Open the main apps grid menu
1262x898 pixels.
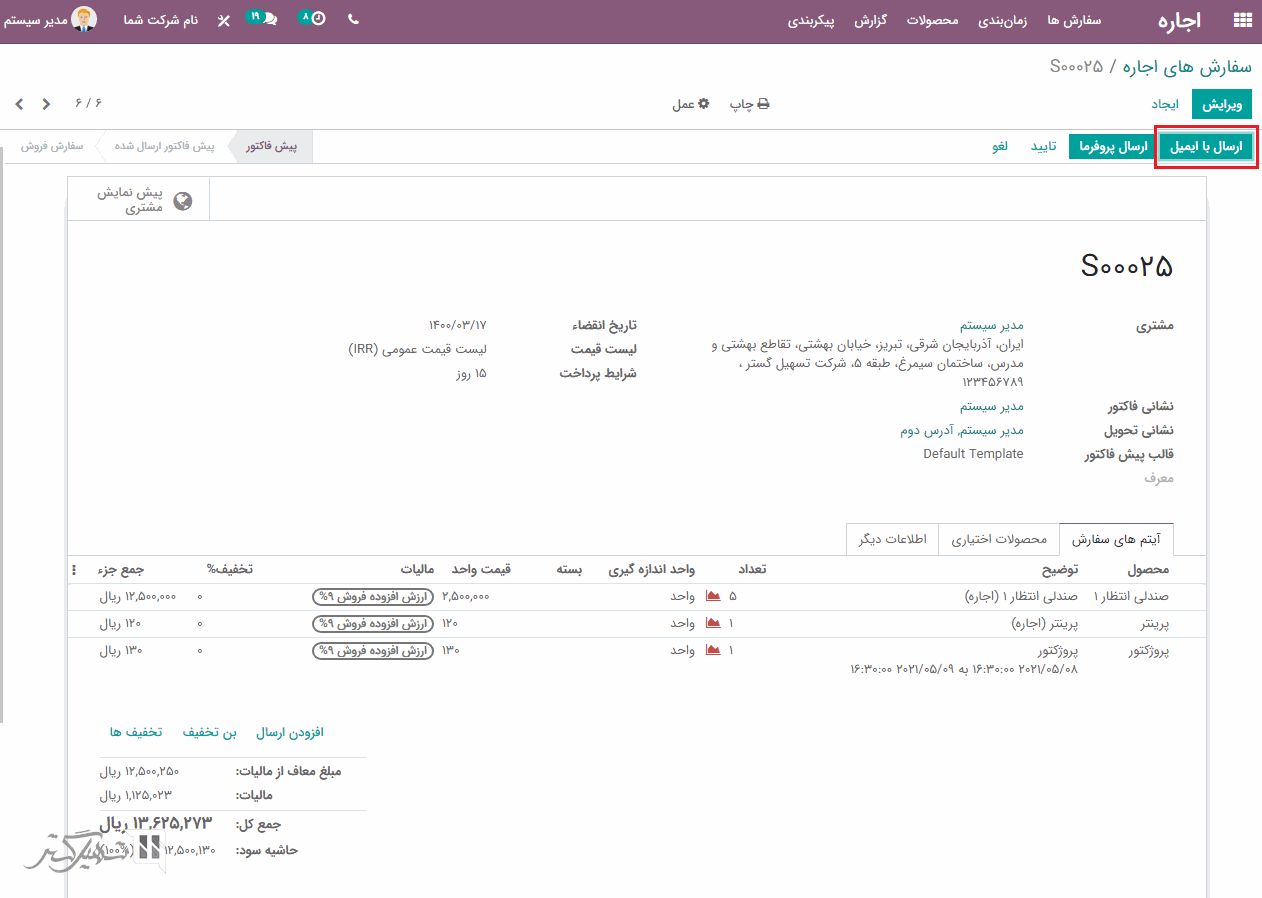click(1242, 20)
